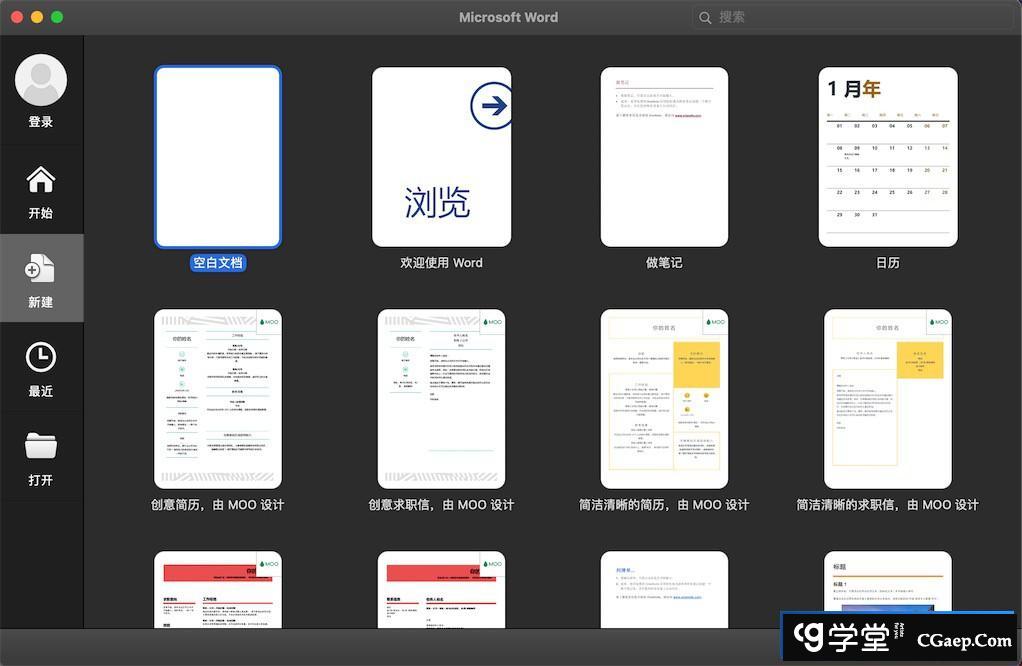Select the New document (新建) sidebar icon
Viewport: 1022px width, 666px height.
click(41, 268)
